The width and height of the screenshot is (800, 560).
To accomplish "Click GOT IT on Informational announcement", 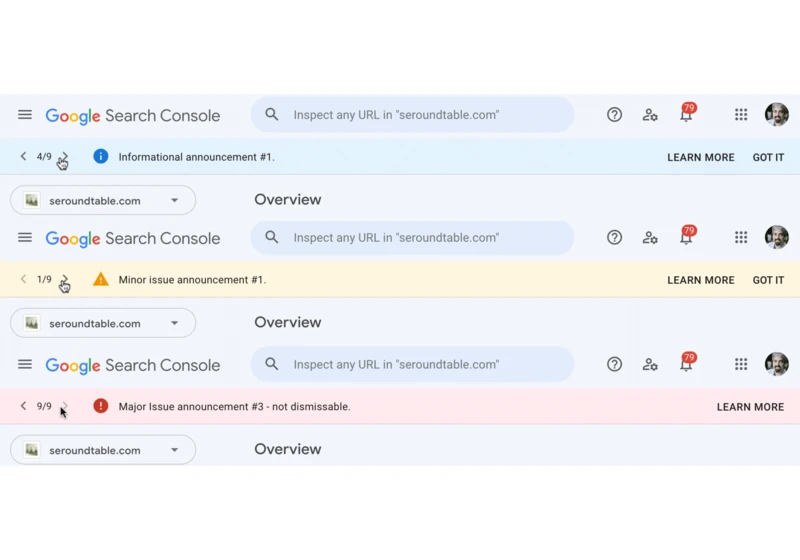I will coord(768,157).
